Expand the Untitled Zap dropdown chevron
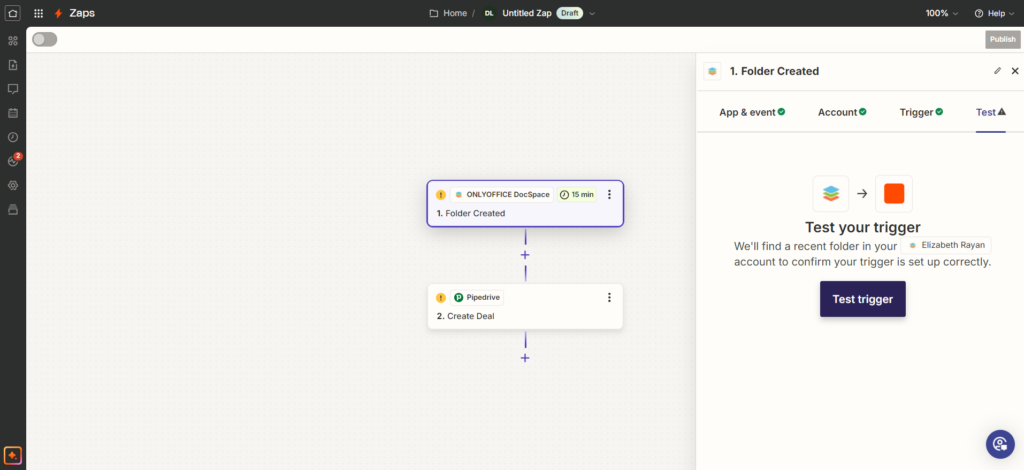The height and width of the screenshot is (470, 1024). pyautogui.click(x=592, y=14)
